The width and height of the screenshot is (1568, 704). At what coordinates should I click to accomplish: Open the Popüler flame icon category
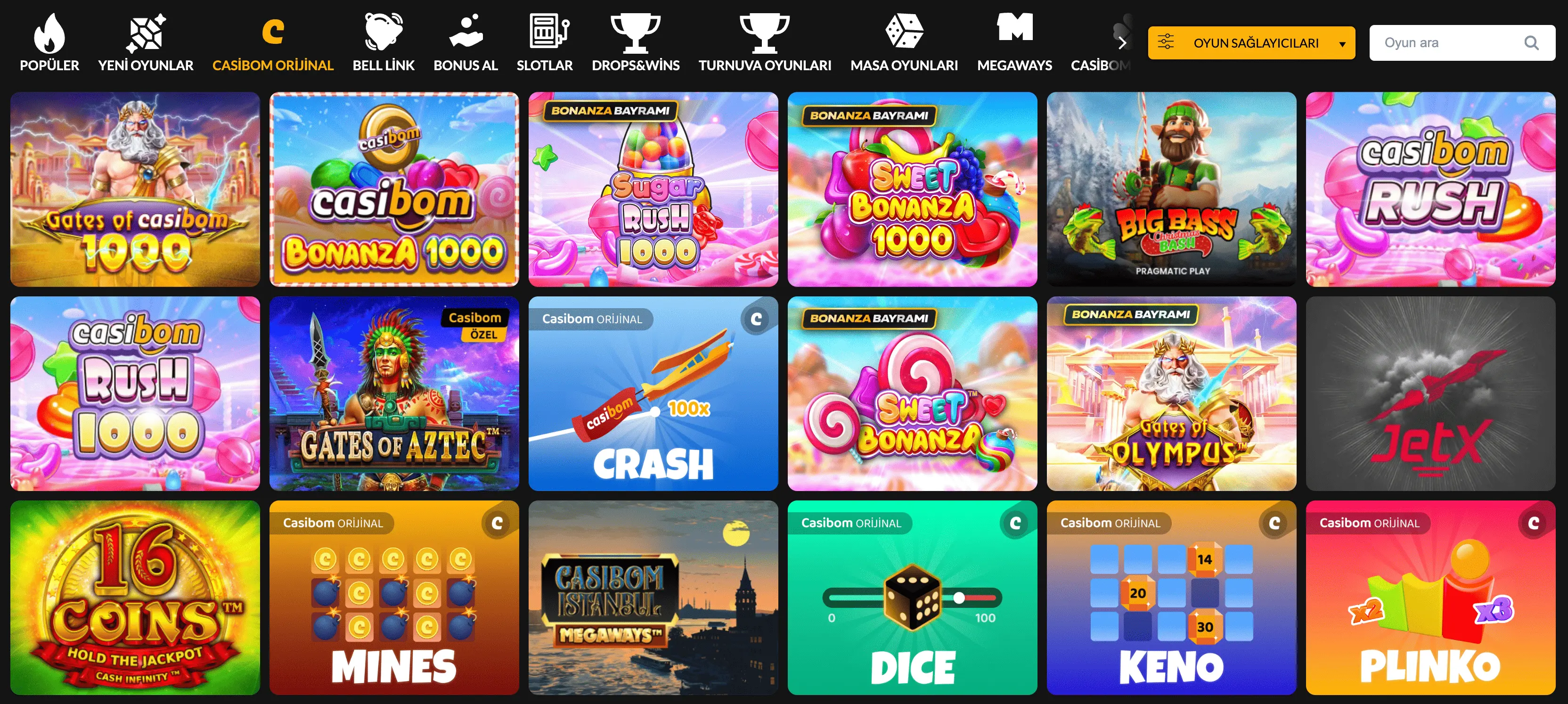[x=49, y=33]
